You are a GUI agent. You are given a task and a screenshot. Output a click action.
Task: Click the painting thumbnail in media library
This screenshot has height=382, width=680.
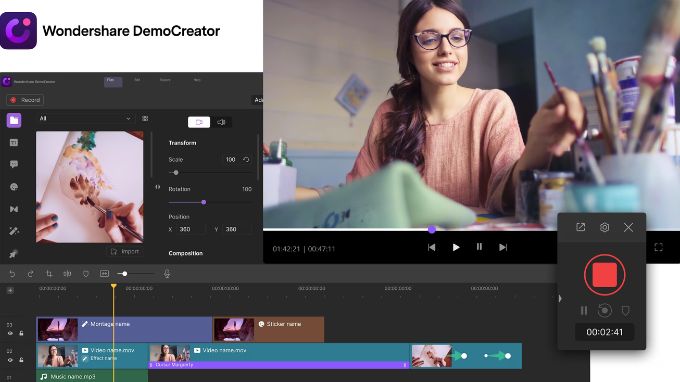(x=90, y=187)
